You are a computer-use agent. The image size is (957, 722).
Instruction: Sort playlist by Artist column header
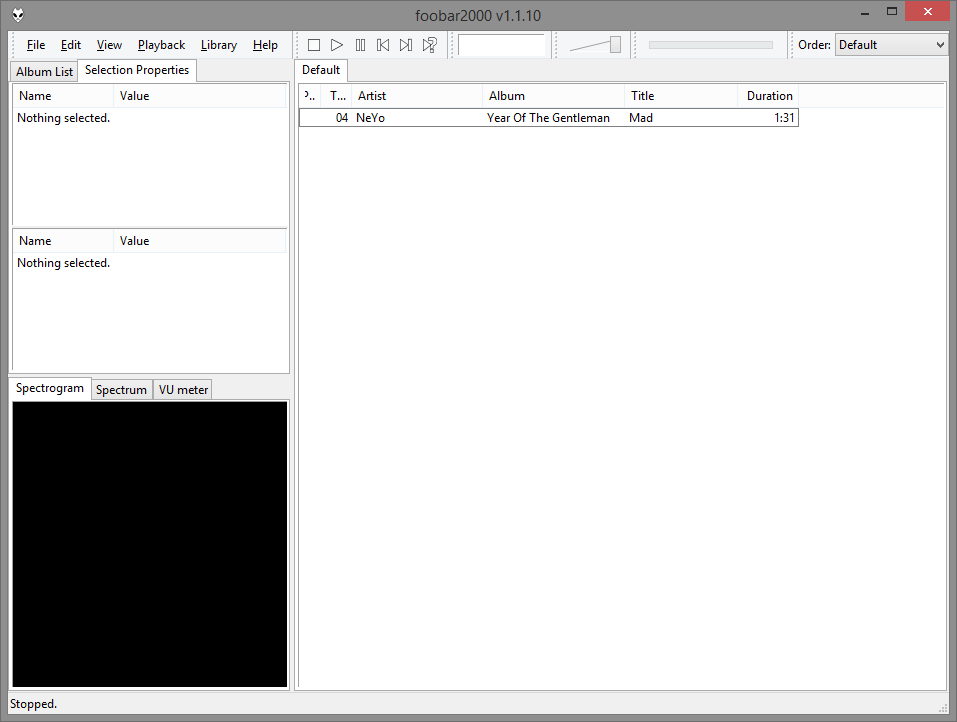tap(416, 96)
